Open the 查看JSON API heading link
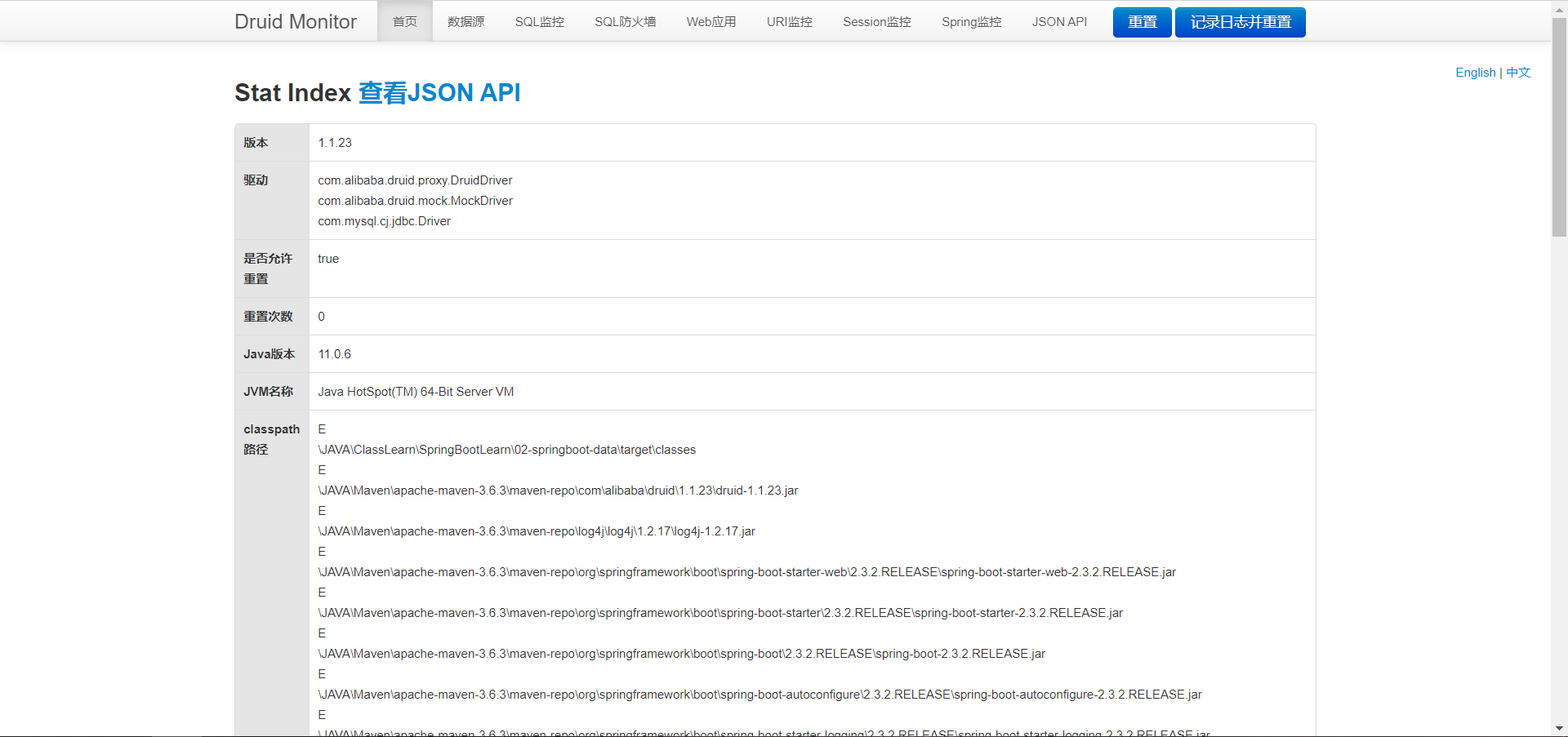Image resolution: width=1568 pixels, height=737 pixels. point(439,93)
